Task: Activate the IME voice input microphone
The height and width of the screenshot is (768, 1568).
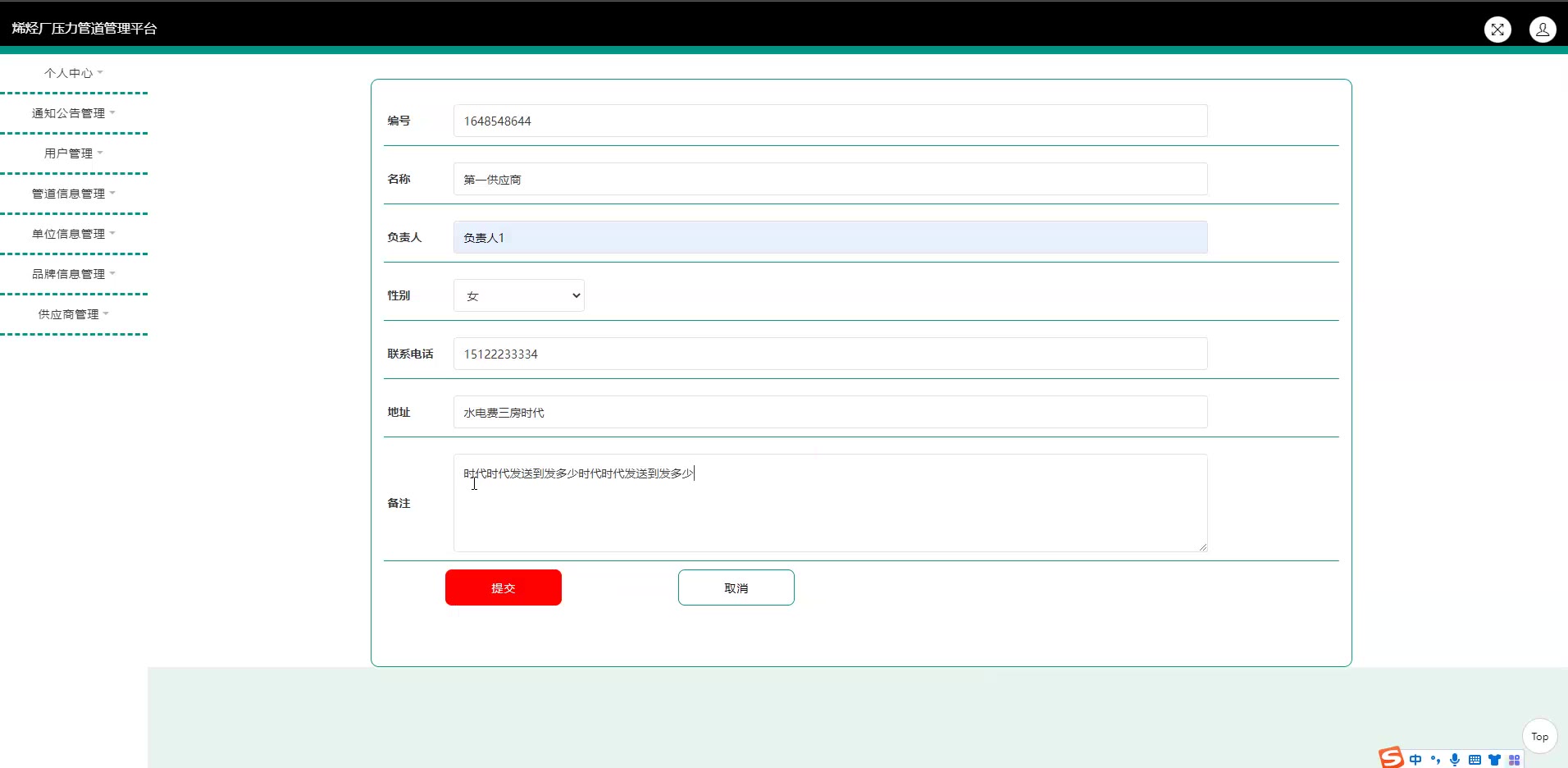Action: coord(1455,760)
